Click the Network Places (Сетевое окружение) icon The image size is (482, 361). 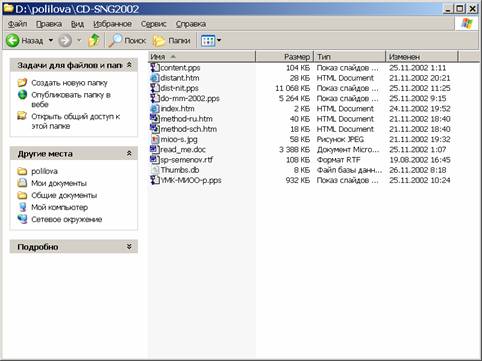(22, 219)
